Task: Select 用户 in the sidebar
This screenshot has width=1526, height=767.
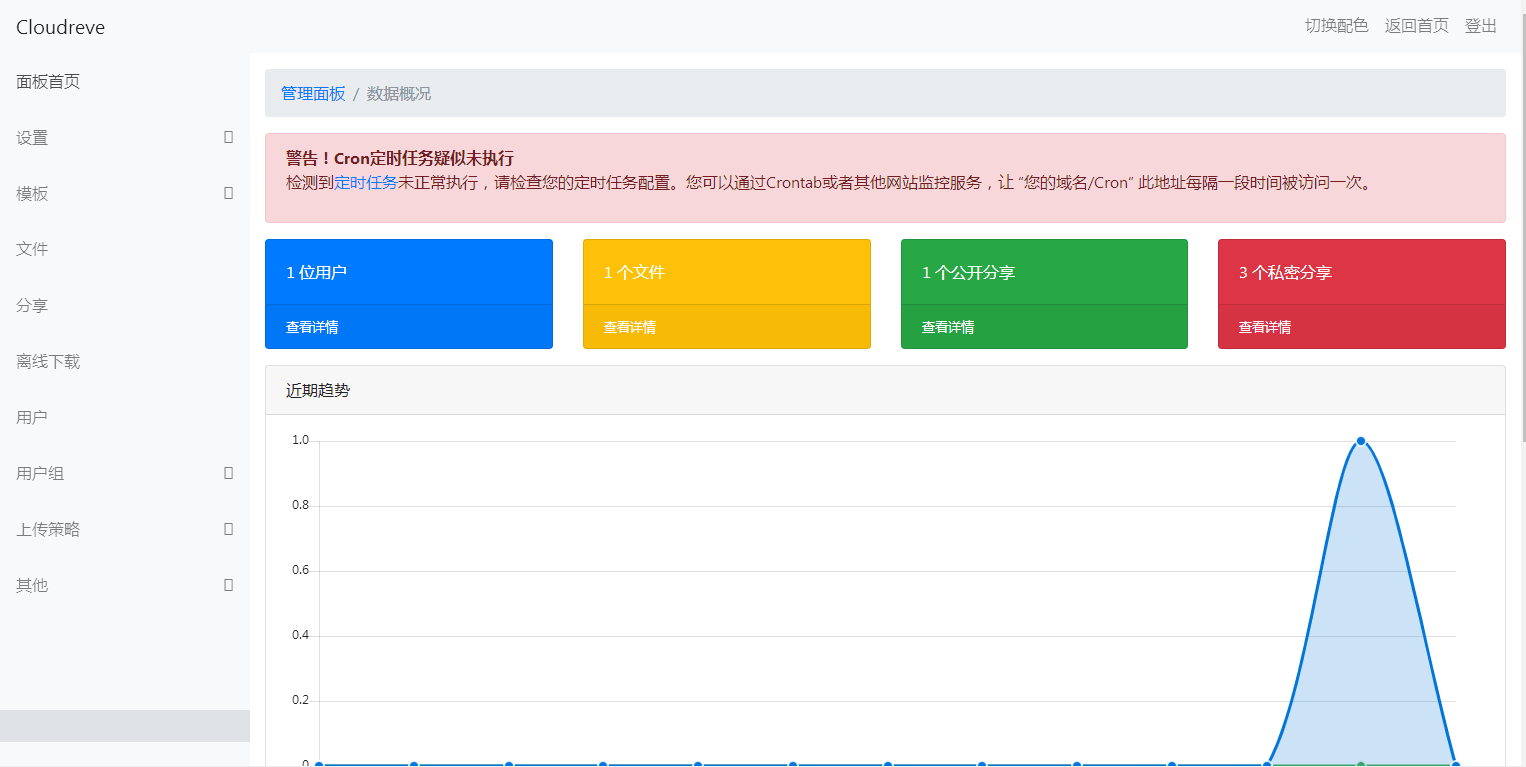Action: (x=32, y=418)
